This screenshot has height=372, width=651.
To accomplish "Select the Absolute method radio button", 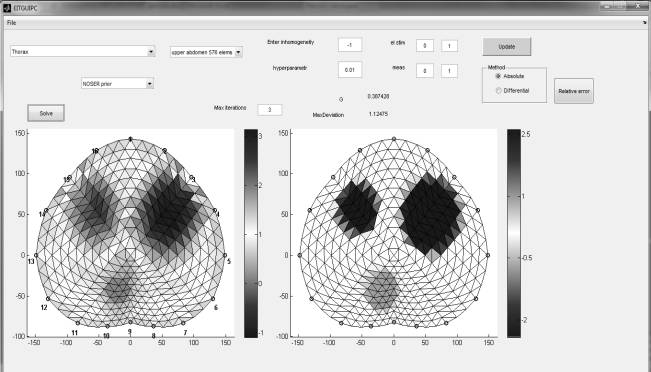I will click(x=498, y=76).
